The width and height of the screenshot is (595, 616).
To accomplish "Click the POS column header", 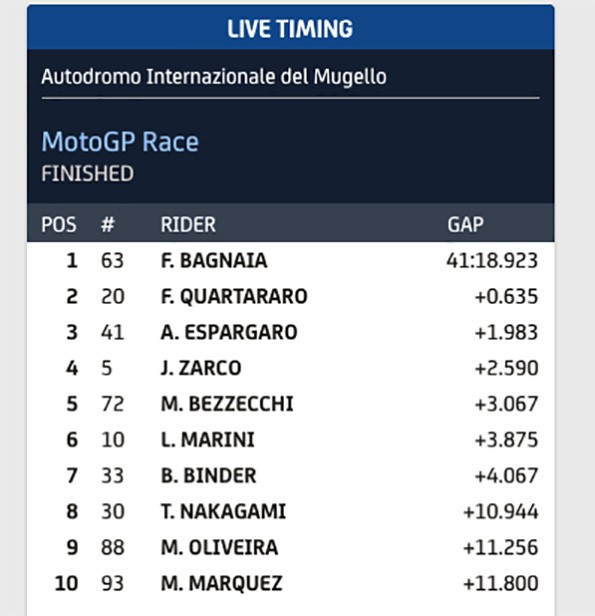I will point(59,225).
